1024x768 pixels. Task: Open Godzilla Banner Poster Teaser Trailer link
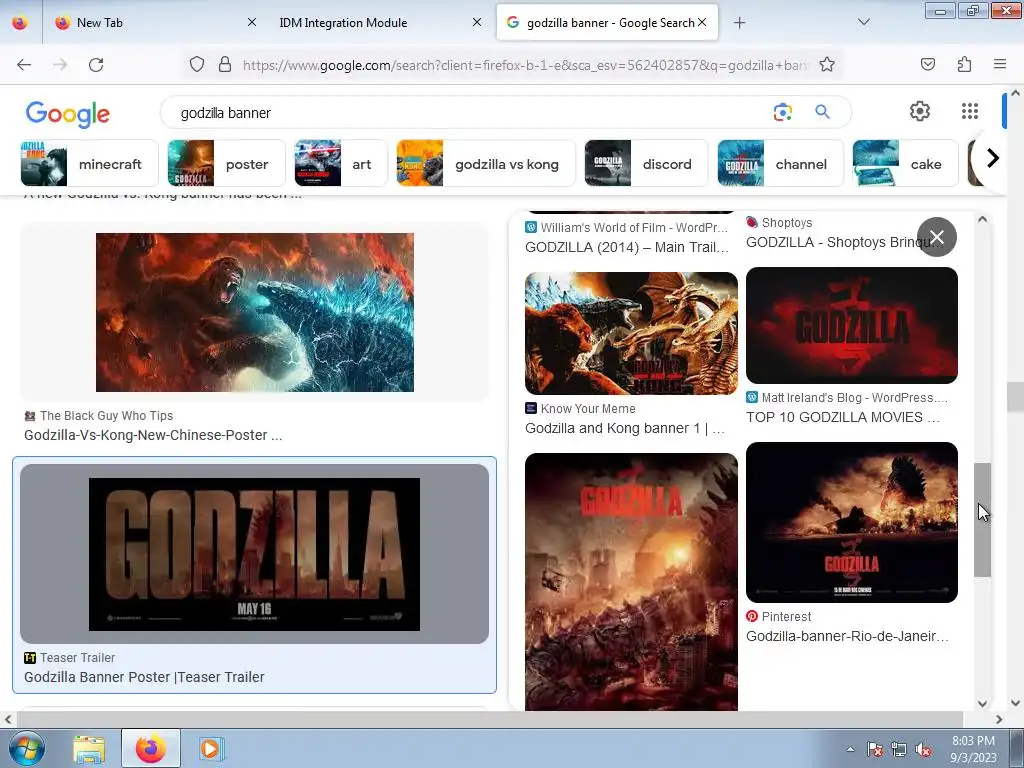[x=144, y=677]
